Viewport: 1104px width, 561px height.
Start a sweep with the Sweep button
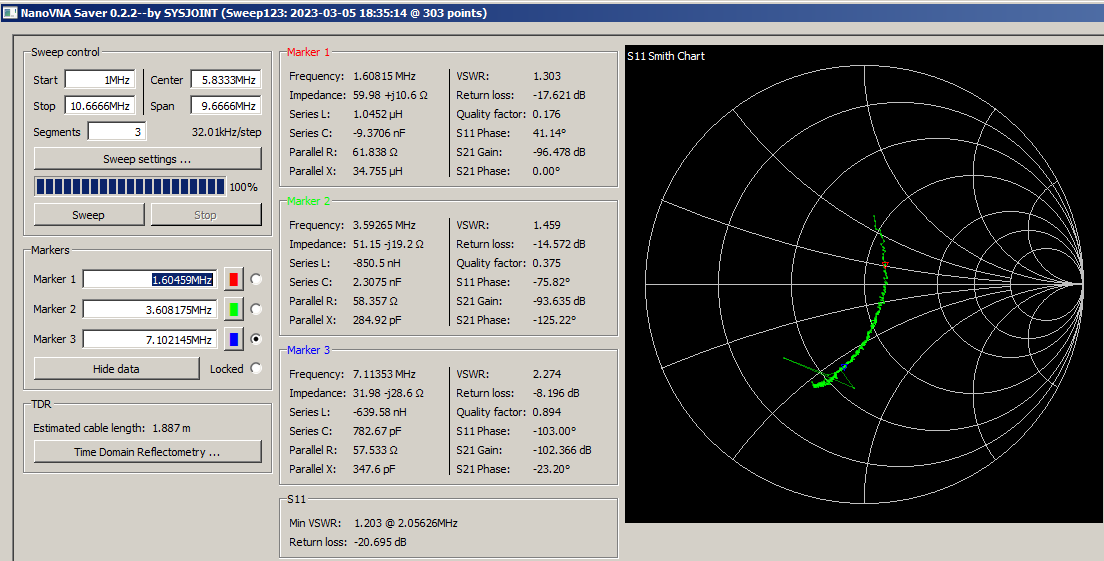point(89,215)
